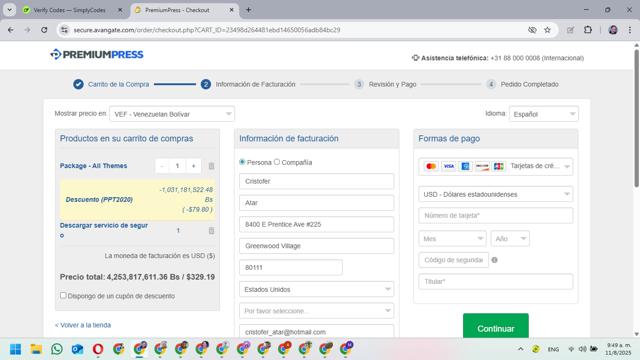640x360 pixels.
Task: Check Dispongo de un cupón de descuento
Action: 63,295
